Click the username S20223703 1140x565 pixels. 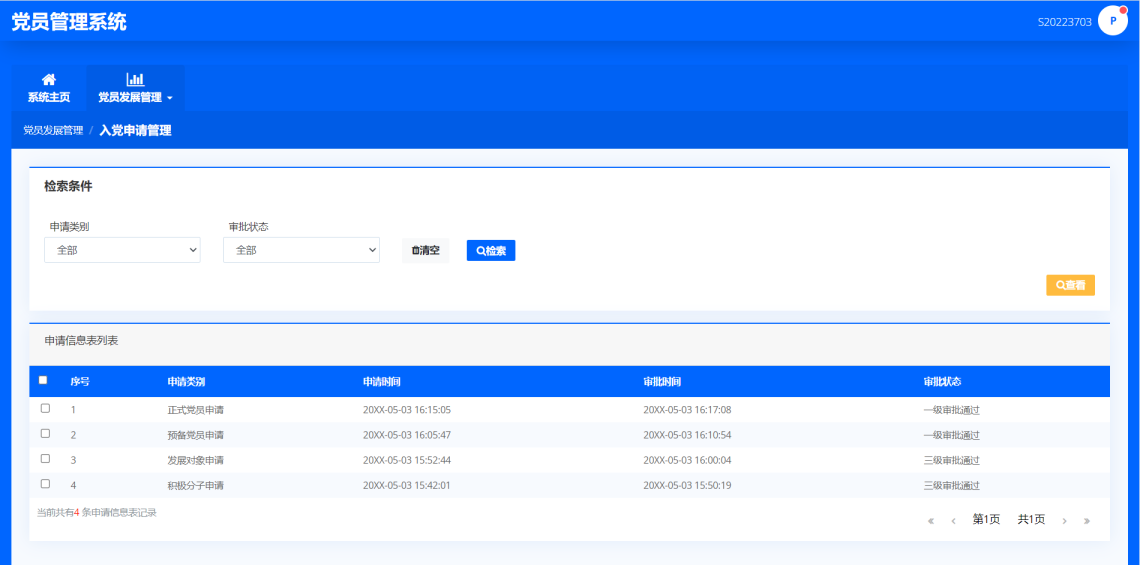(1064, 22)
